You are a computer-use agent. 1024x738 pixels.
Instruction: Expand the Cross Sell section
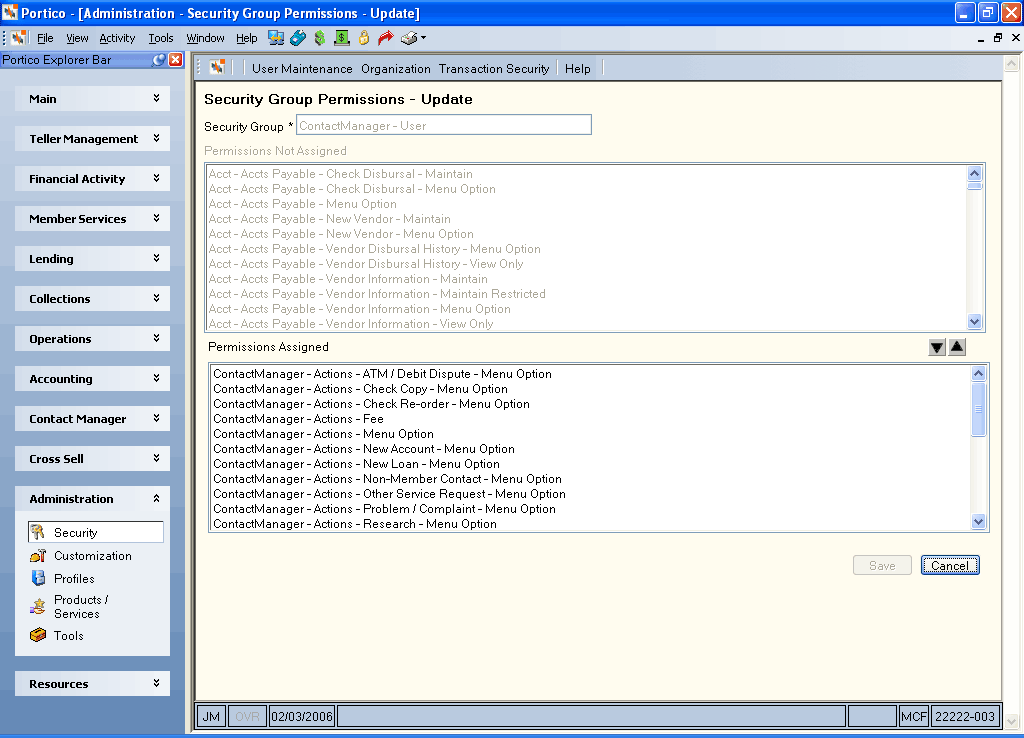[x=92, y=458]
